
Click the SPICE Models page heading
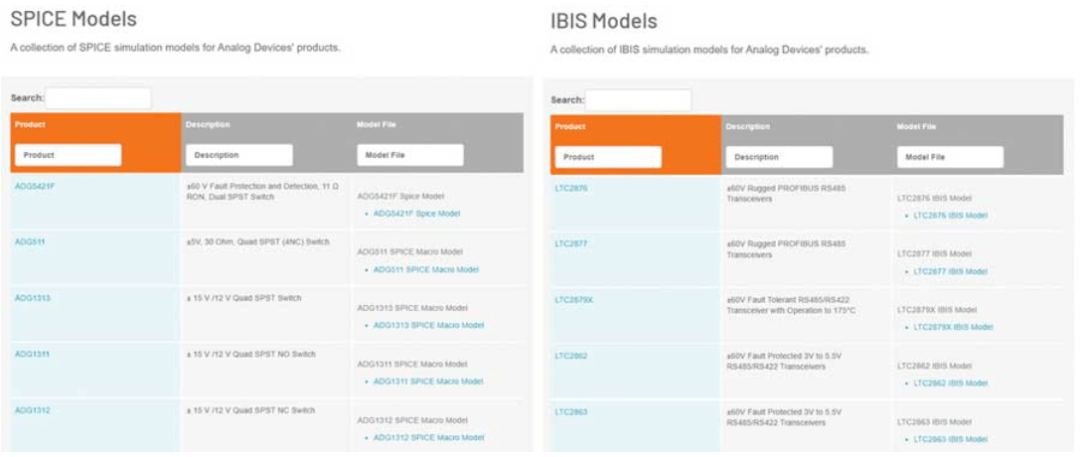pyautogui.click(x=74, y=19)
